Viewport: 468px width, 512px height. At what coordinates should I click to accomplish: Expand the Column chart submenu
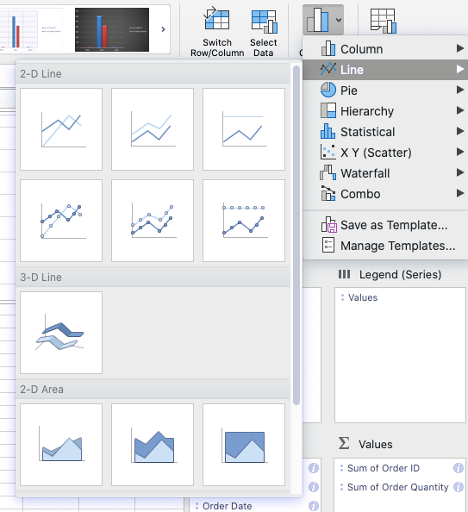coord(386,49)
